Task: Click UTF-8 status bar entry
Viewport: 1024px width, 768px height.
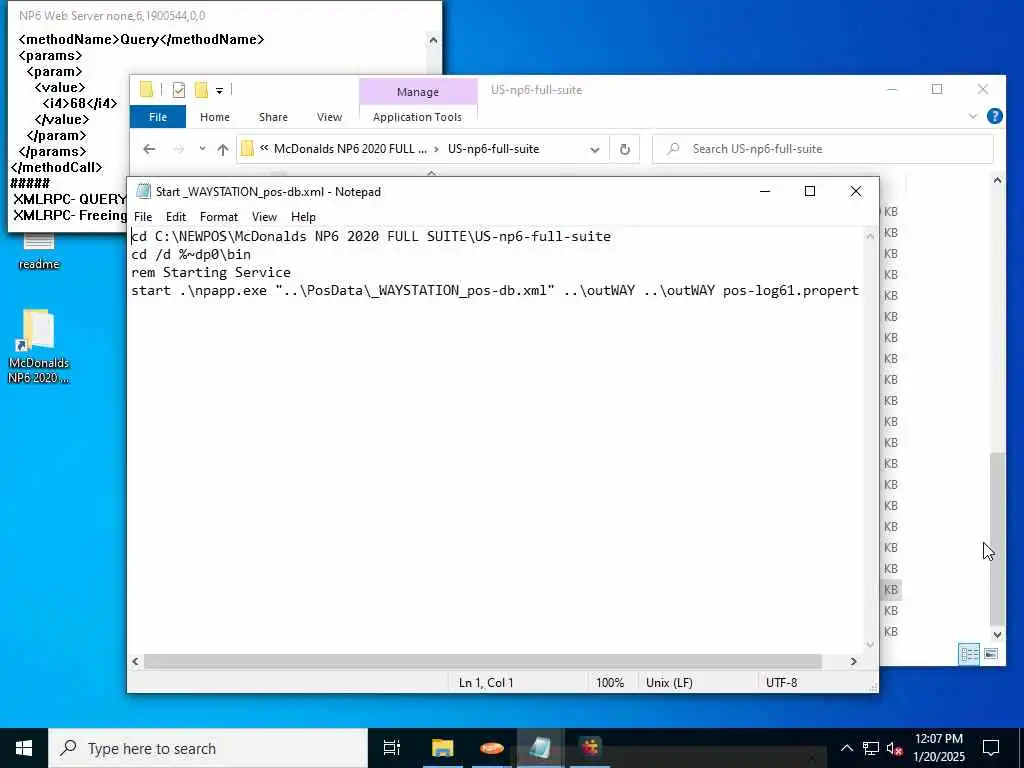Action: tap(781, 682)
